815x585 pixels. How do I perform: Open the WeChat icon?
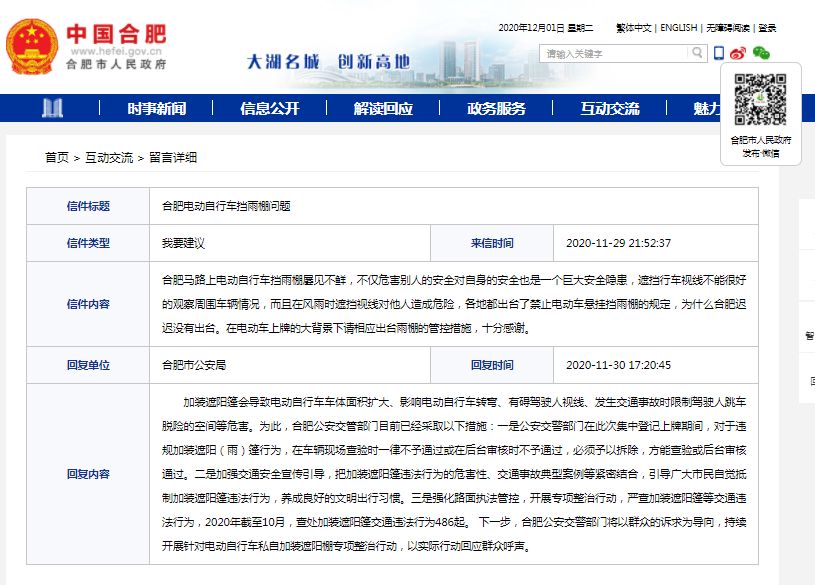[761, 53]
